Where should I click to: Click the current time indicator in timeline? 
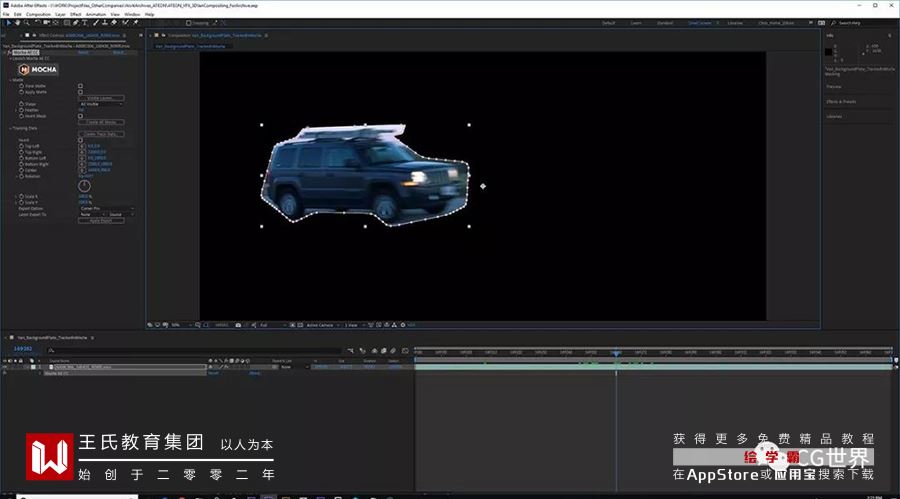click(x=616, y=353)
